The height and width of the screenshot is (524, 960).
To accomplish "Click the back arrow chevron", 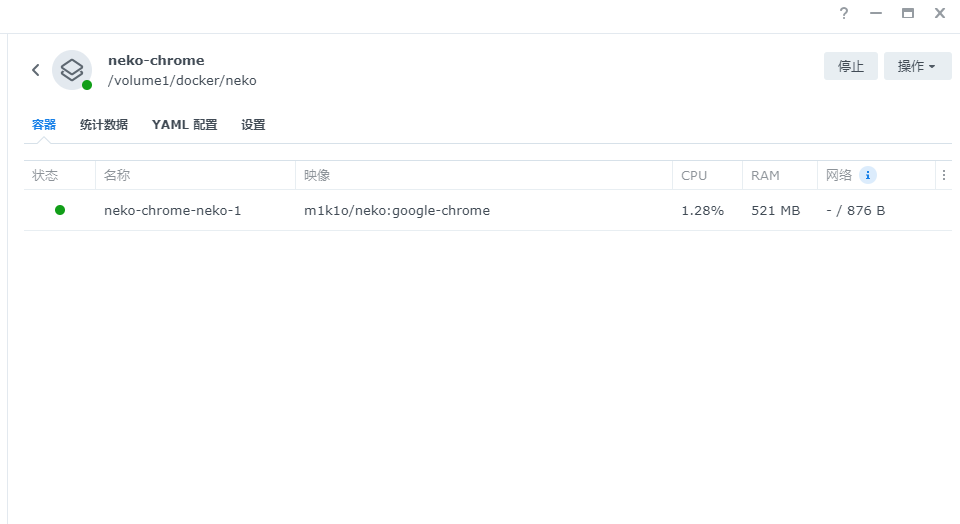I will (x=36, y=70).
